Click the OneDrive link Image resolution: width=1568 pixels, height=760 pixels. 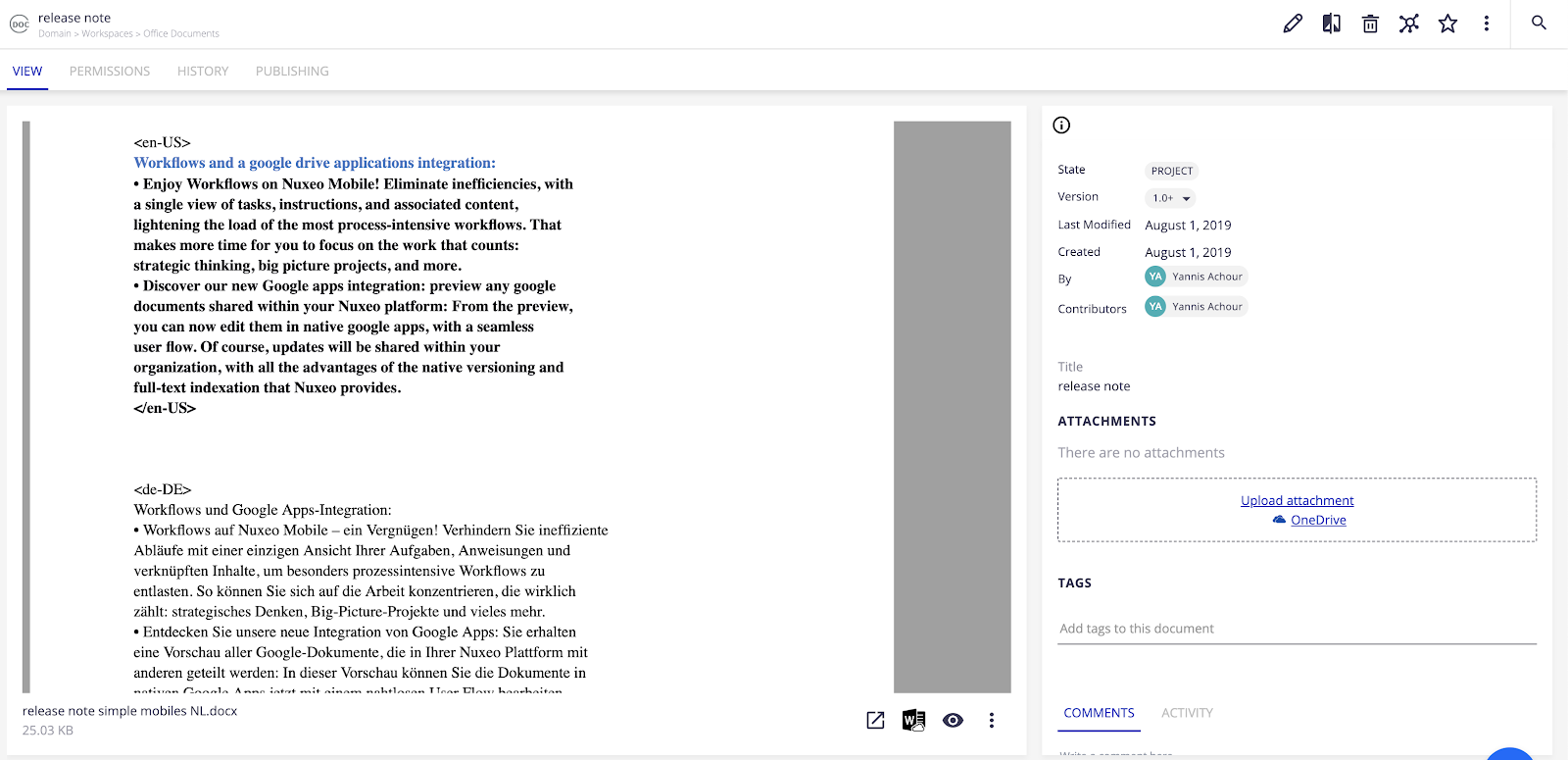pos(1318,520)
